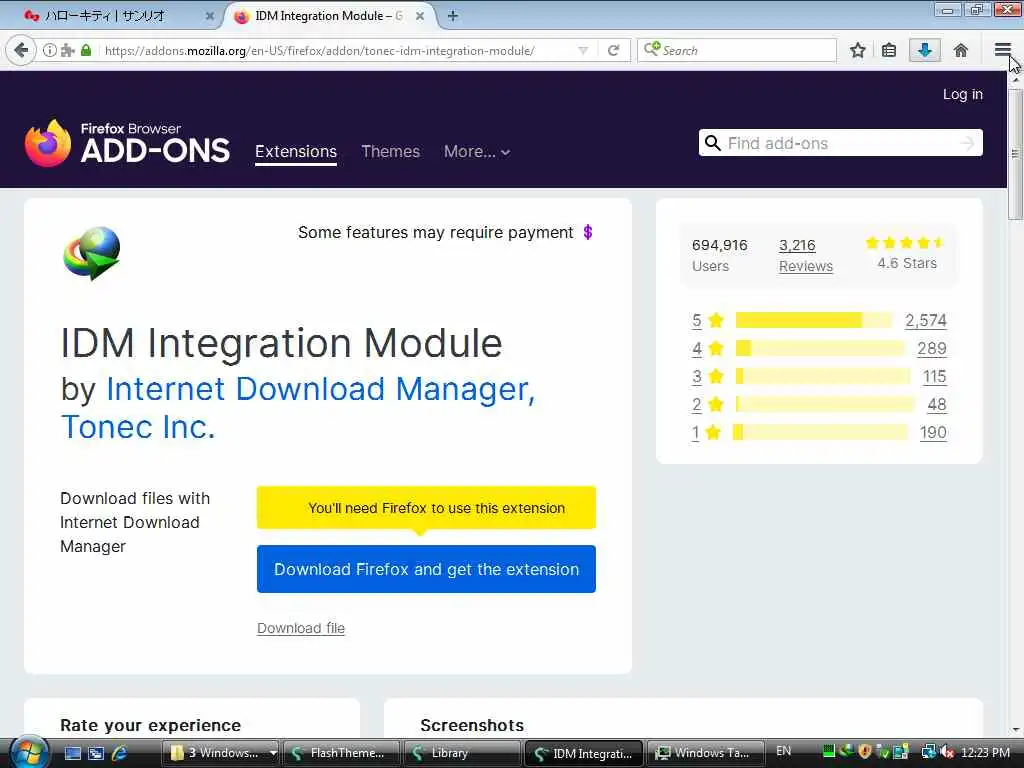Image resolution: width=1024 pixels, height=768 pixels.
Task: Click the purple dollar payment icon
Action: pyautogui.click(x=588, y=232)
